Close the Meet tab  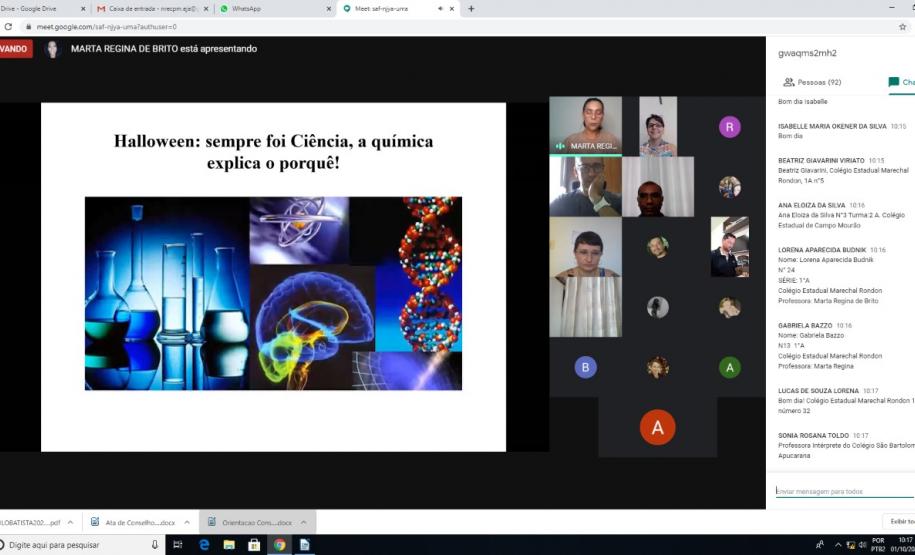452,9
